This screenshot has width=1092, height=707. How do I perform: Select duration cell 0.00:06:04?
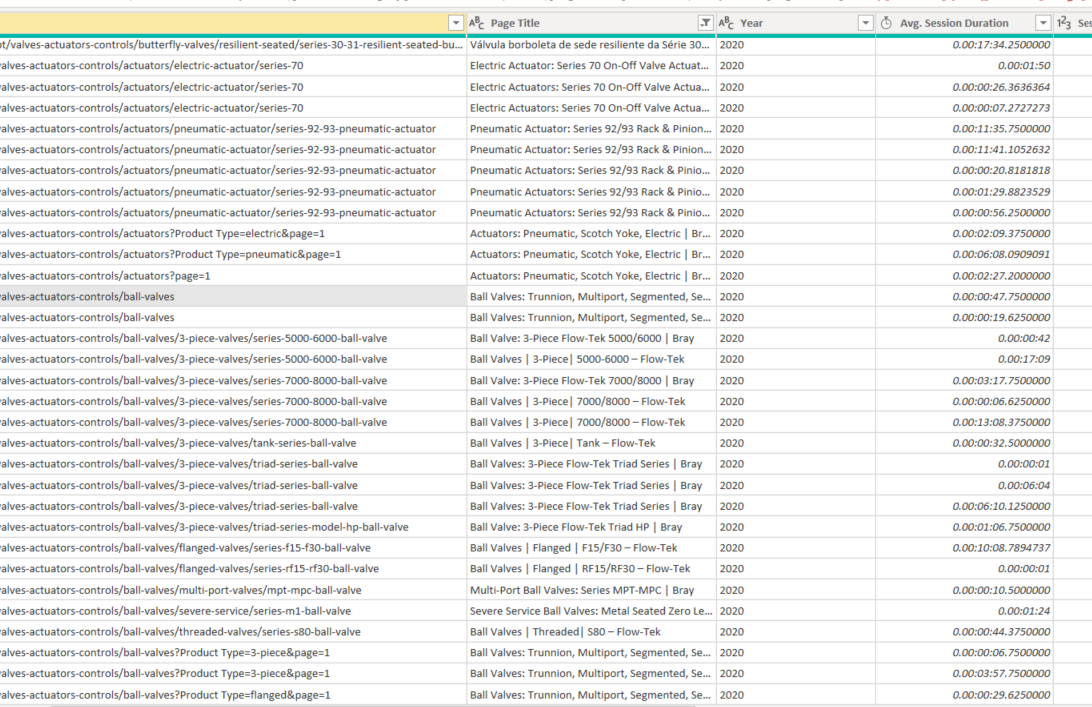tap(965, 485)
